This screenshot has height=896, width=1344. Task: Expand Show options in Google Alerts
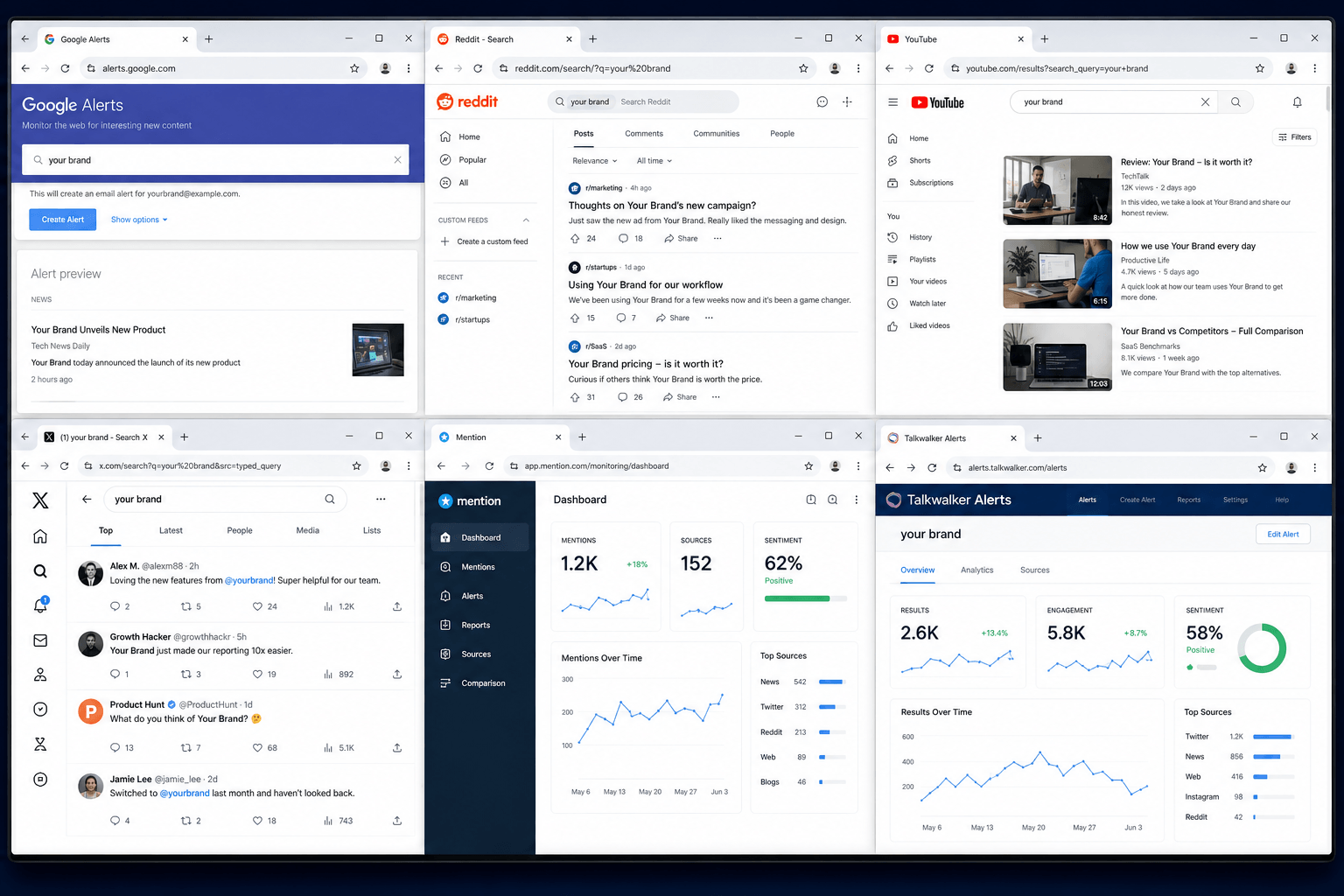coord(139,220)
